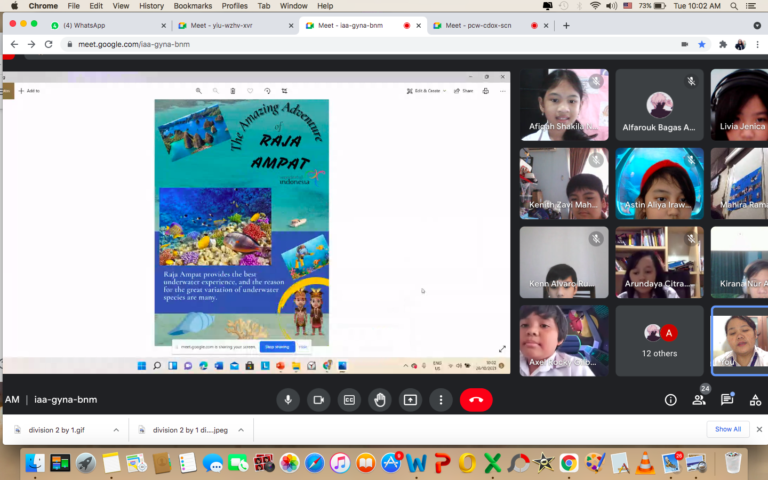Turn off the camera in Meet
Viewport: 768px width, 480px height.
(x=319, y=399)
